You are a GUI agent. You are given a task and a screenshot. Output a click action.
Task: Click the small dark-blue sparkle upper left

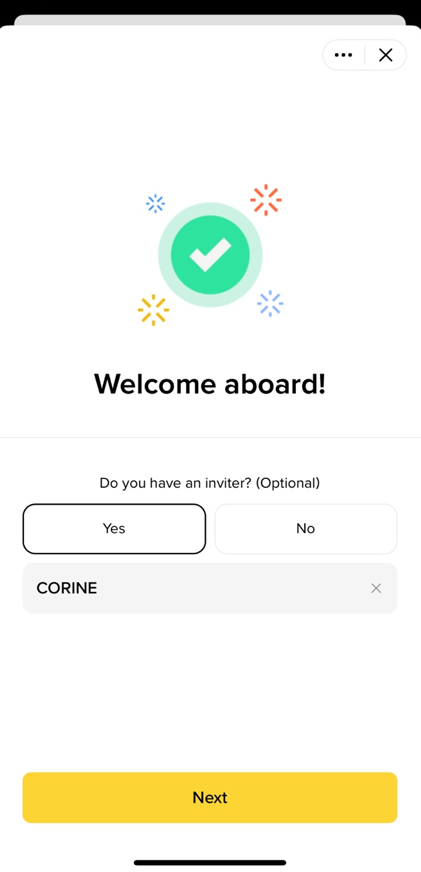point(155,204)
